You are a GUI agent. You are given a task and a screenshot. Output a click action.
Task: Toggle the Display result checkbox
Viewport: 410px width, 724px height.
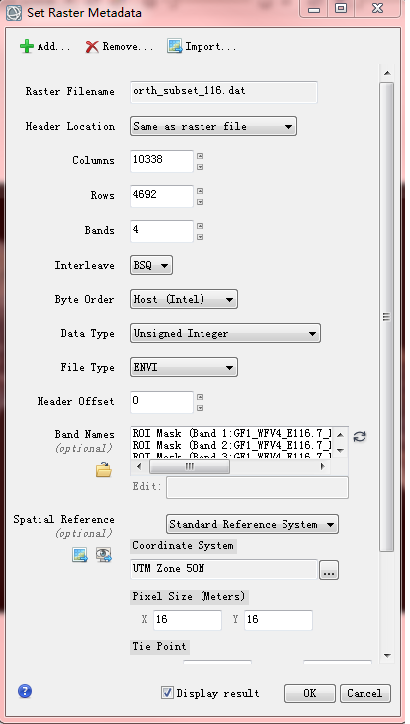point(167,693)
